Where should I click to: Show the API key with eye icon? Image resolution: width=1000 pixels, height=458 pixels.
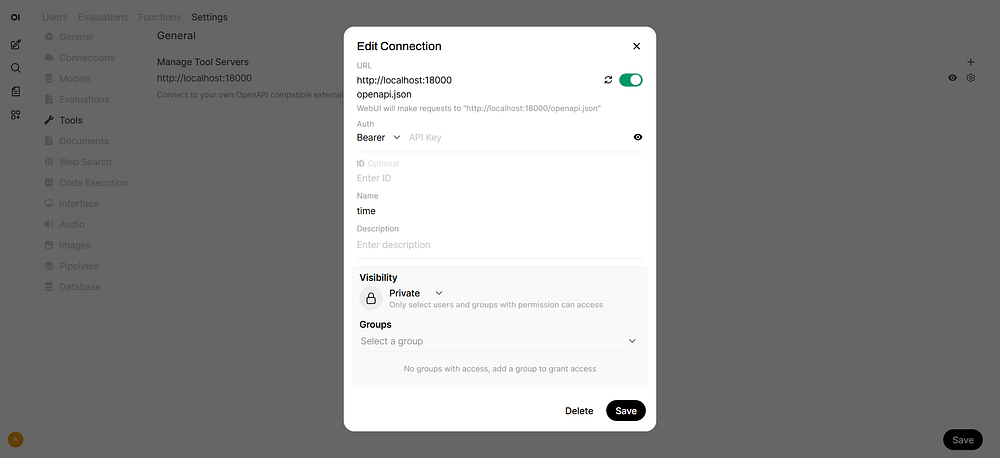[638, 137]
